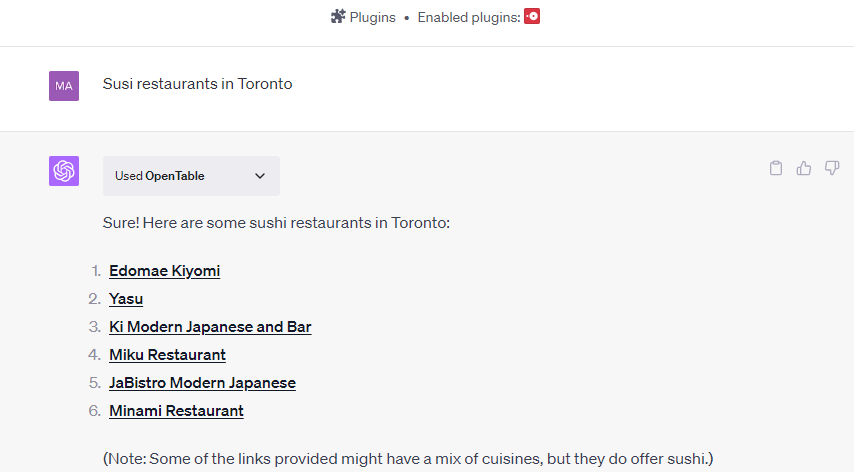Click the note about mixed cuisines
The image size is (854, 472).
(408, 458)
